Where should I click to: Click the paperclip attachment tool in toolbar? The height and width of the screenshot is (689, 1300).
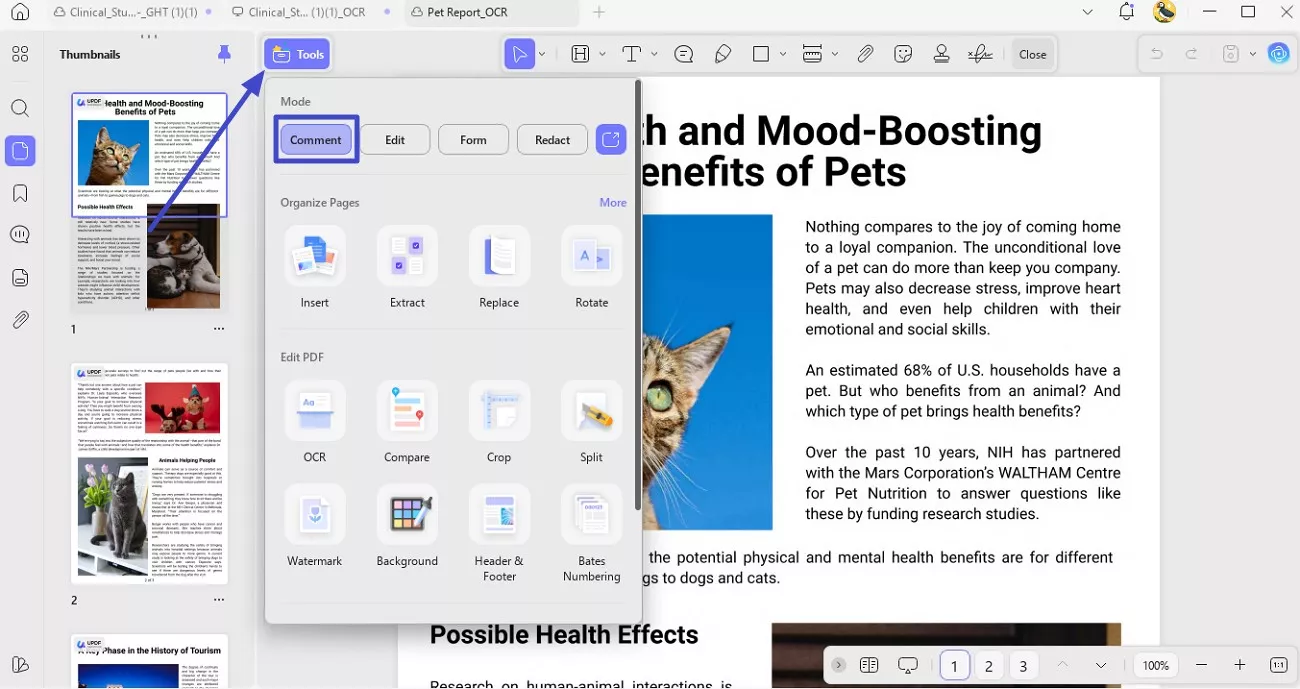tap(865, 54)
